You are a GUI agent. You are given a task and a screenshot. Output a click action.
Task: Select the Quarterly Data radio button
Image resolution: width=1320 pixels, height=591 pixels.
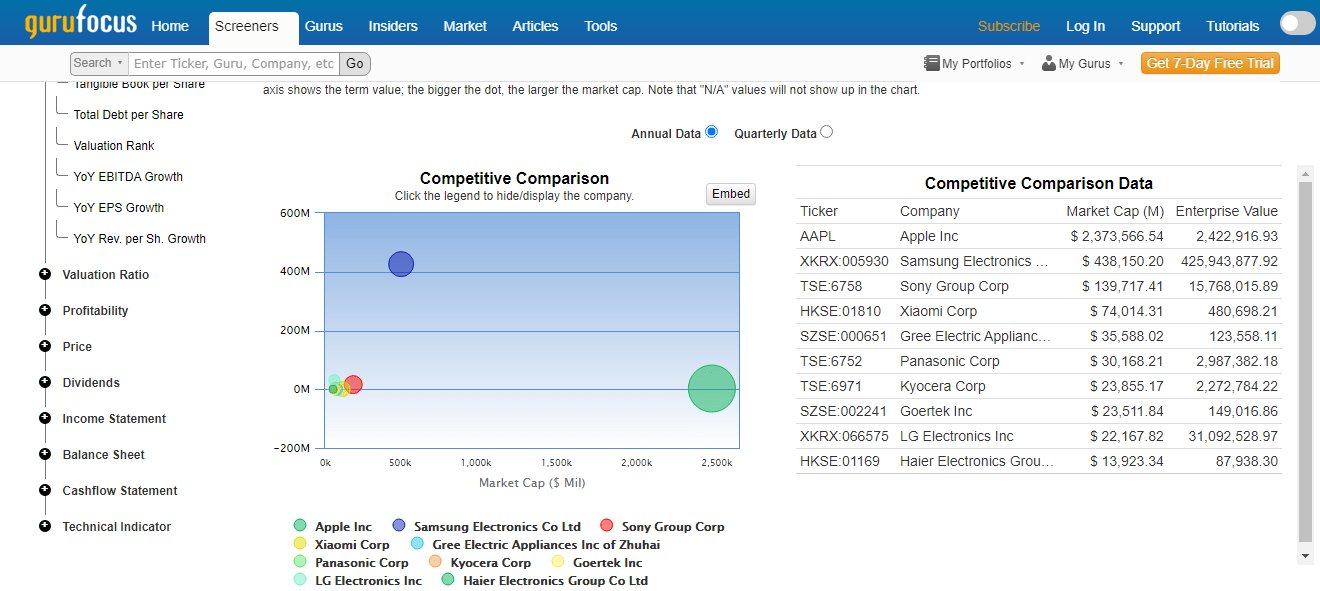coord(826,132)
